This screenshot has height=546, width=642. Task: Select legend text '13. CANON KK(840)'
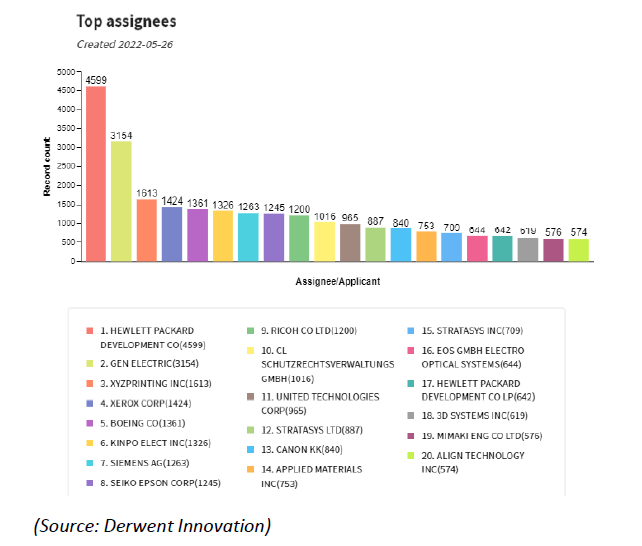pos(302,449)
